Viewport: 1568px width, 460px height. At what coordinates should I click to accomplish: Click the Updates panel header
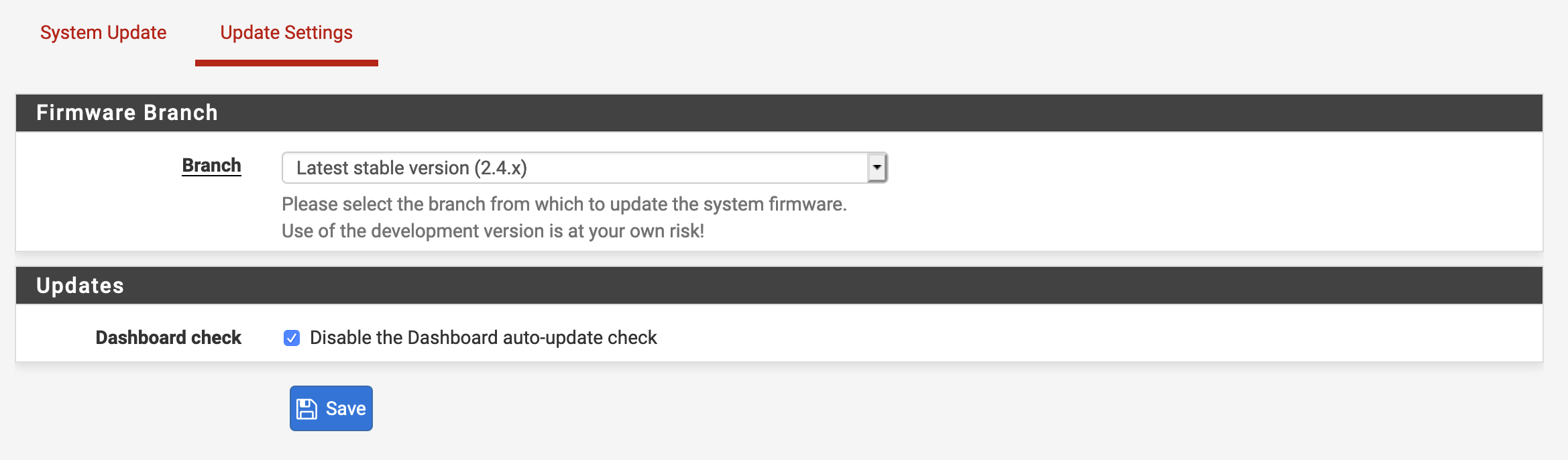[779, 286]
